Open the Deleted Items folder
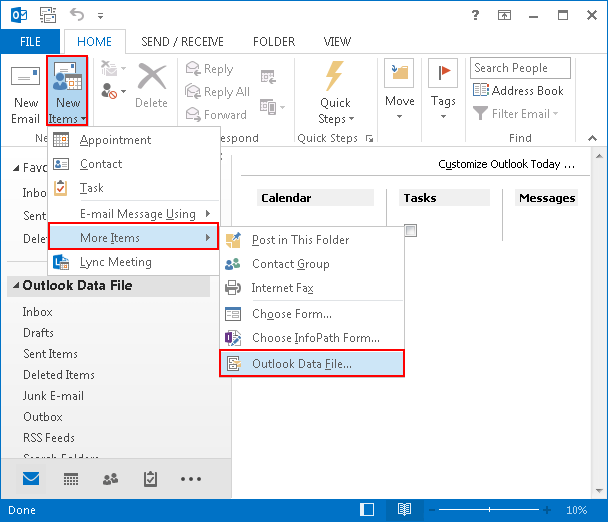 click(x=59, y=375)
